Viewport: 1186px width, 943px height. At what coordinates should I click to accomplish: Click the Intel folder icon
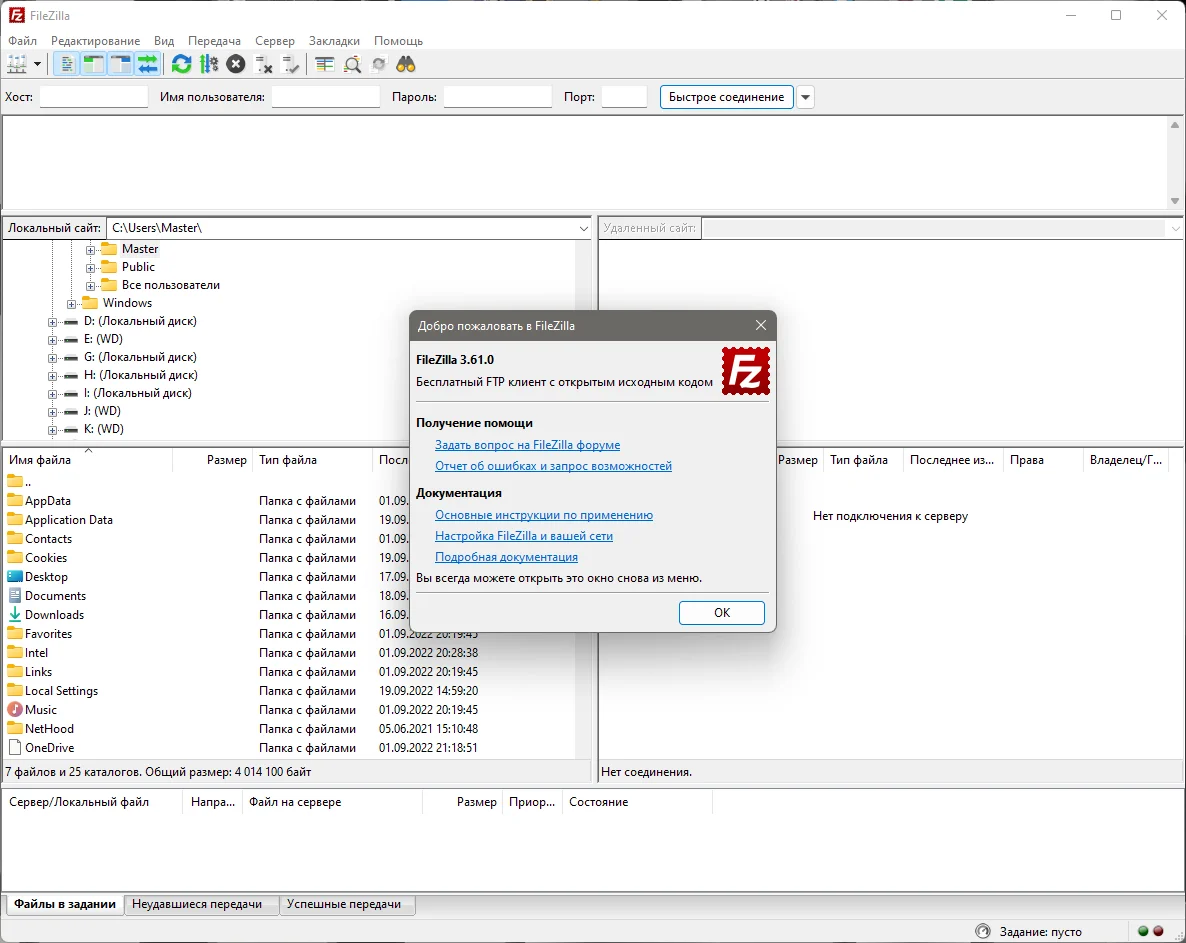point(14,652)
